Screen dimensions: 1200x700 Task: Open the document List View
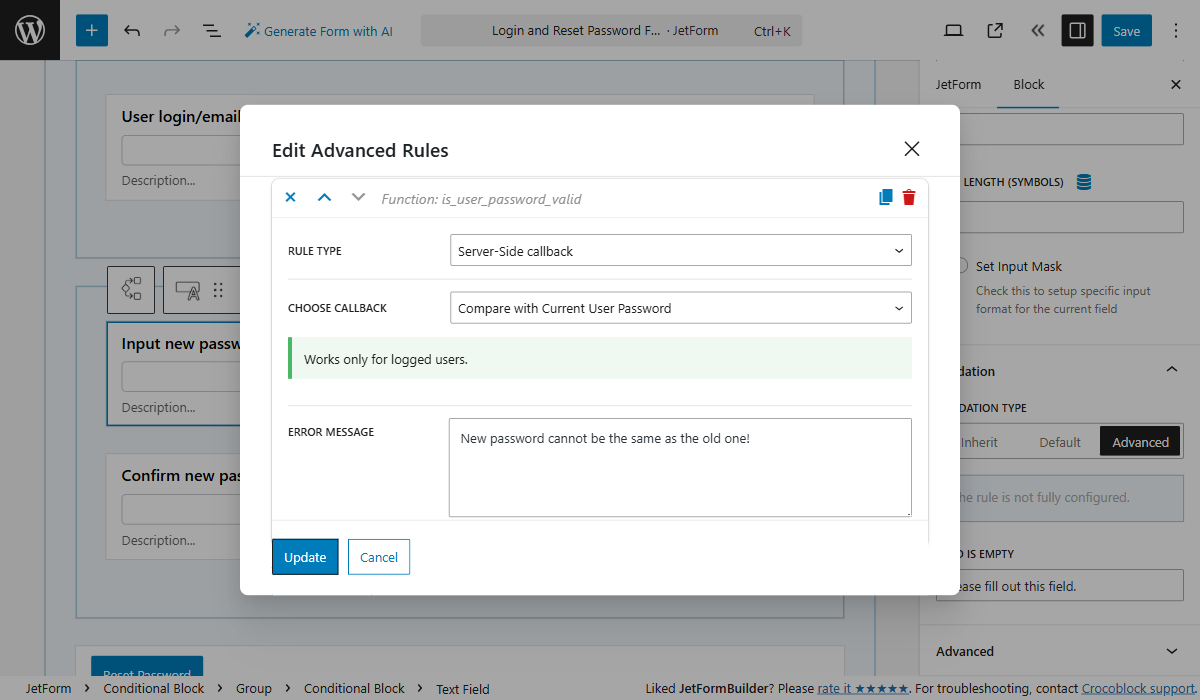click(211, 30)
